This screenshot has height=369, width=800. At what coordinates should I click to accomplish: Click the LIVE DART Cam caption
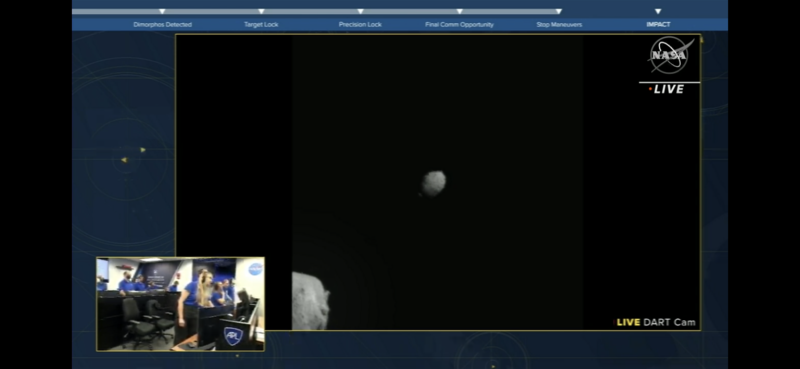pyautogui.click(x=656, y=322)
